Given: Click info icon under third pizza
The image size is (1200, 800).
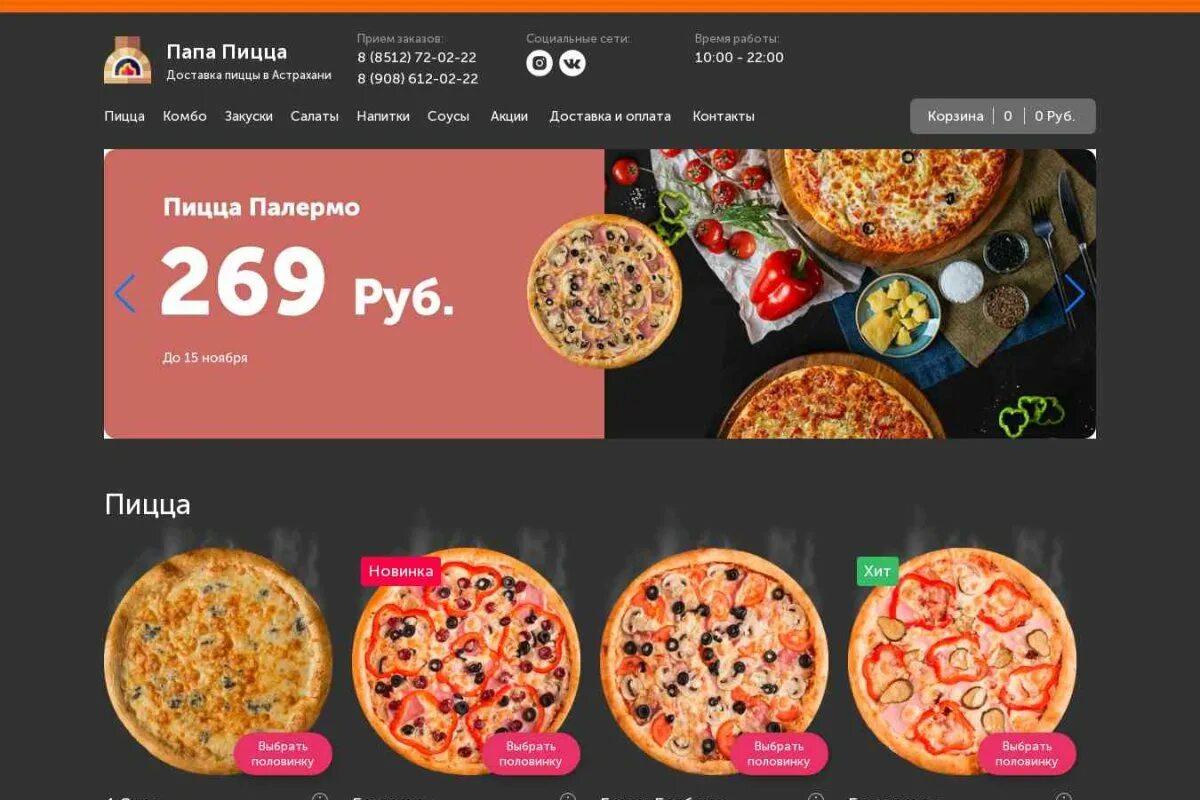Looking at the screenshot, I should [816, 798].
